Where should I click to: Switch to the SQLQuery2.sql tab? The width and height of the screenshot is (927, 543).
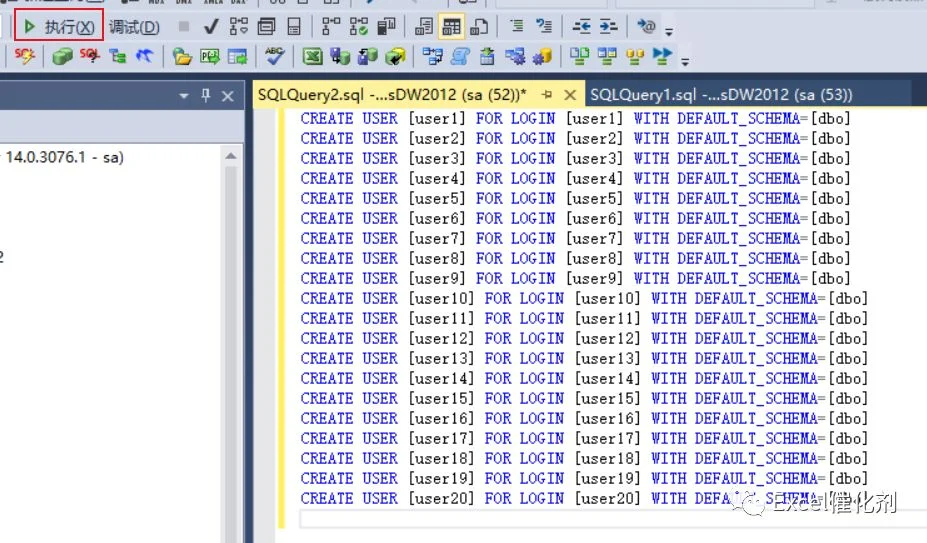(391, 95)
